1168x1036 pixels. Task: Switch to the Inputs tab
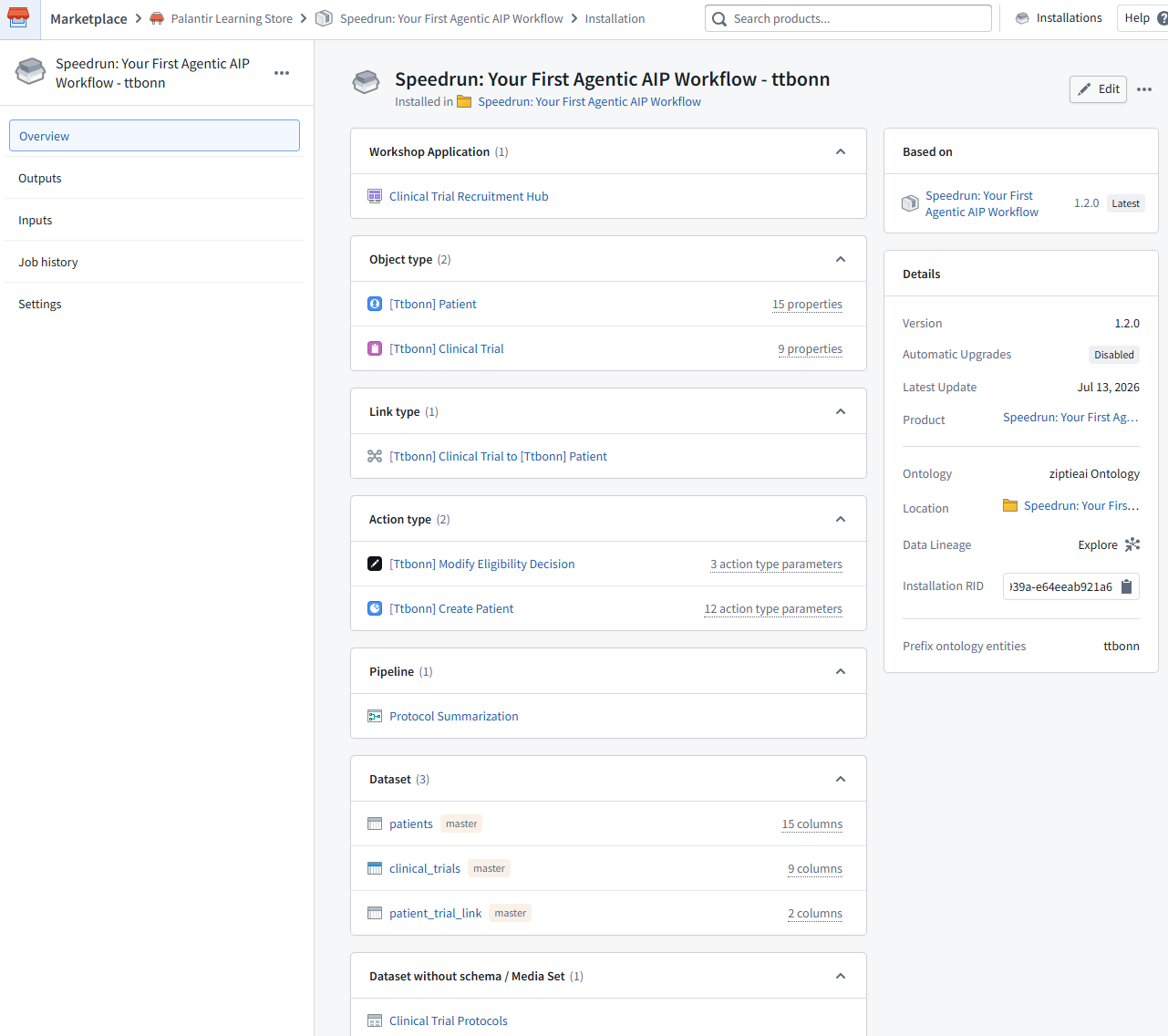(x=154, y=220)
